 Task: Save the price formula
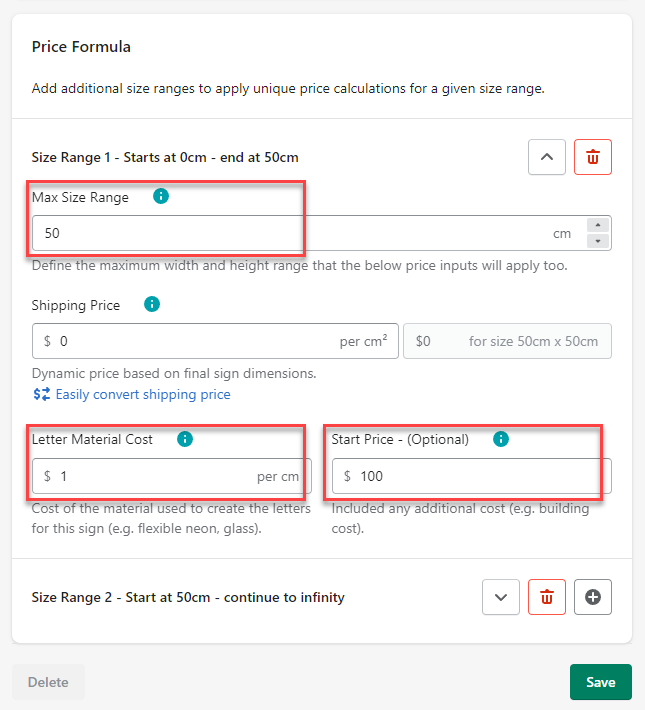(600, 682)
